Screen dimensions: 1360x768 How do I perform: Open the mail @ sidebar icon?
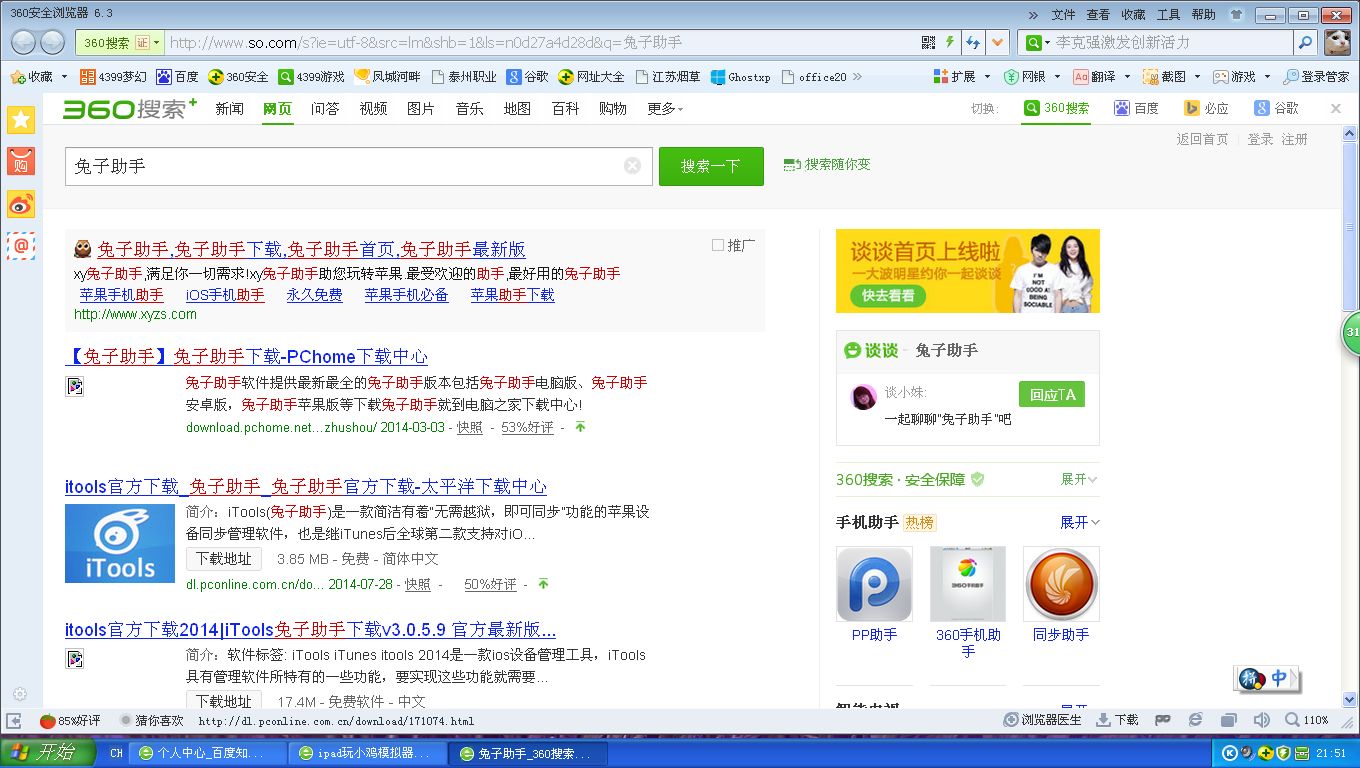click(x=21, y=245)
